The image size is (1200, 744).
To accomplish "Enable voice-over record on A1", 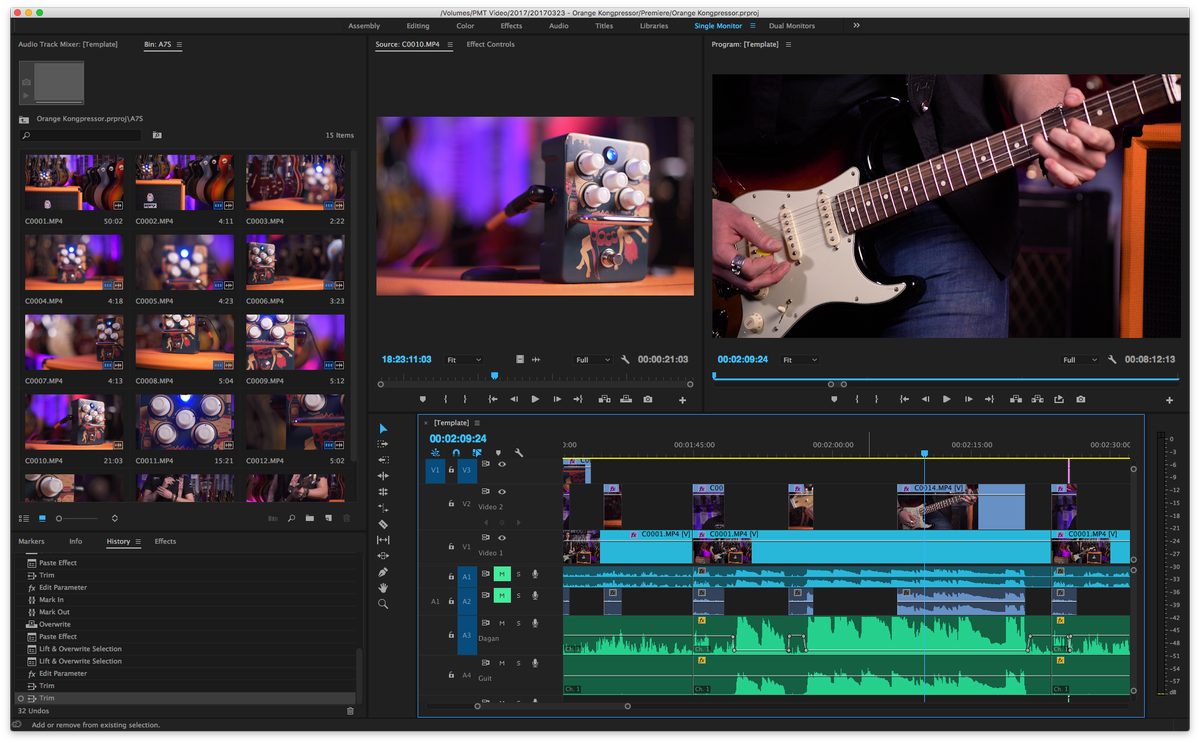I will click(535, 574).
